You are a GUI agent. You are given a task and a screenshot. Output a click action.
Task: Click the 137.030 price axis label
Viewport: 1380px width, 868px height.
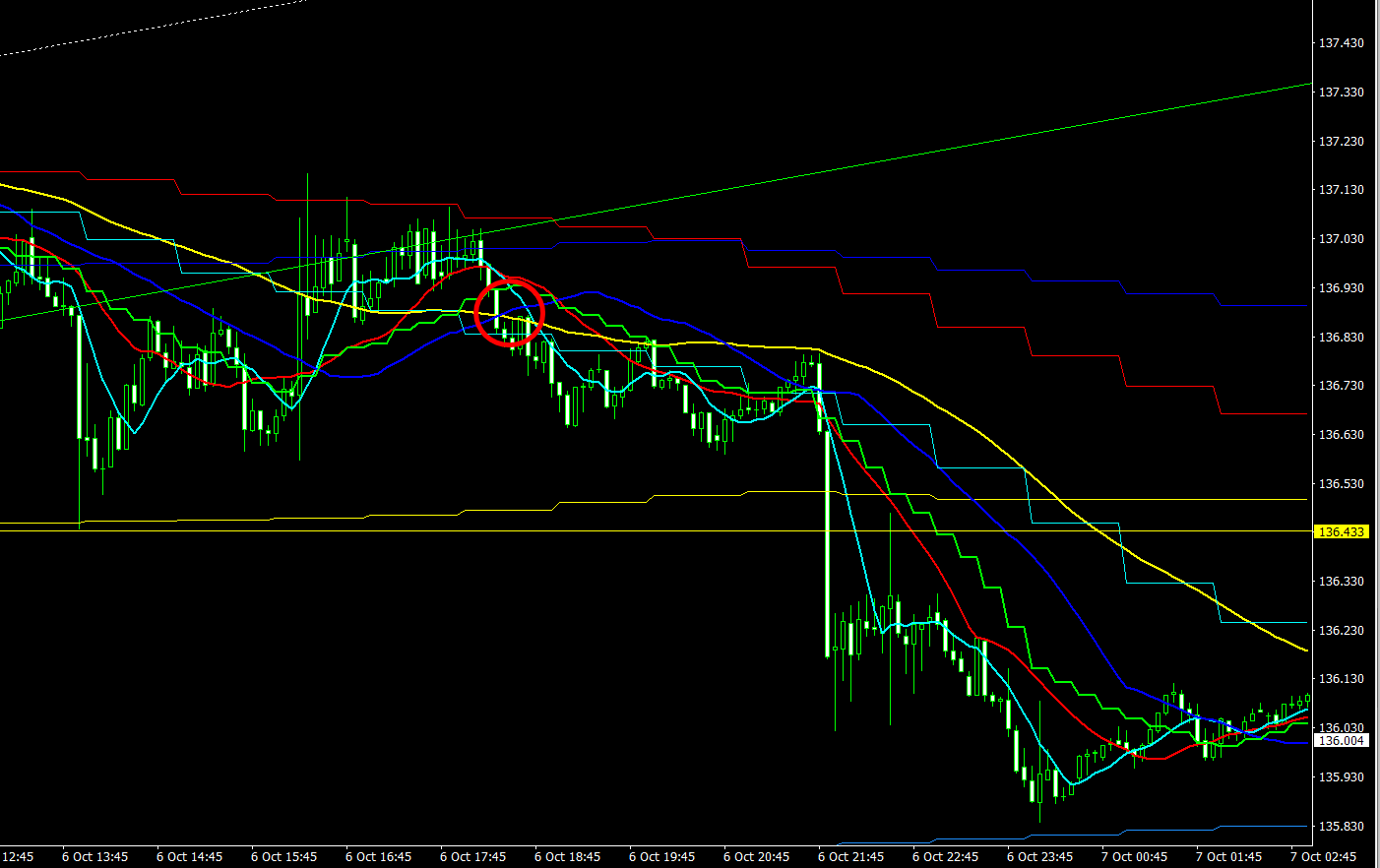click(1341, 239)
